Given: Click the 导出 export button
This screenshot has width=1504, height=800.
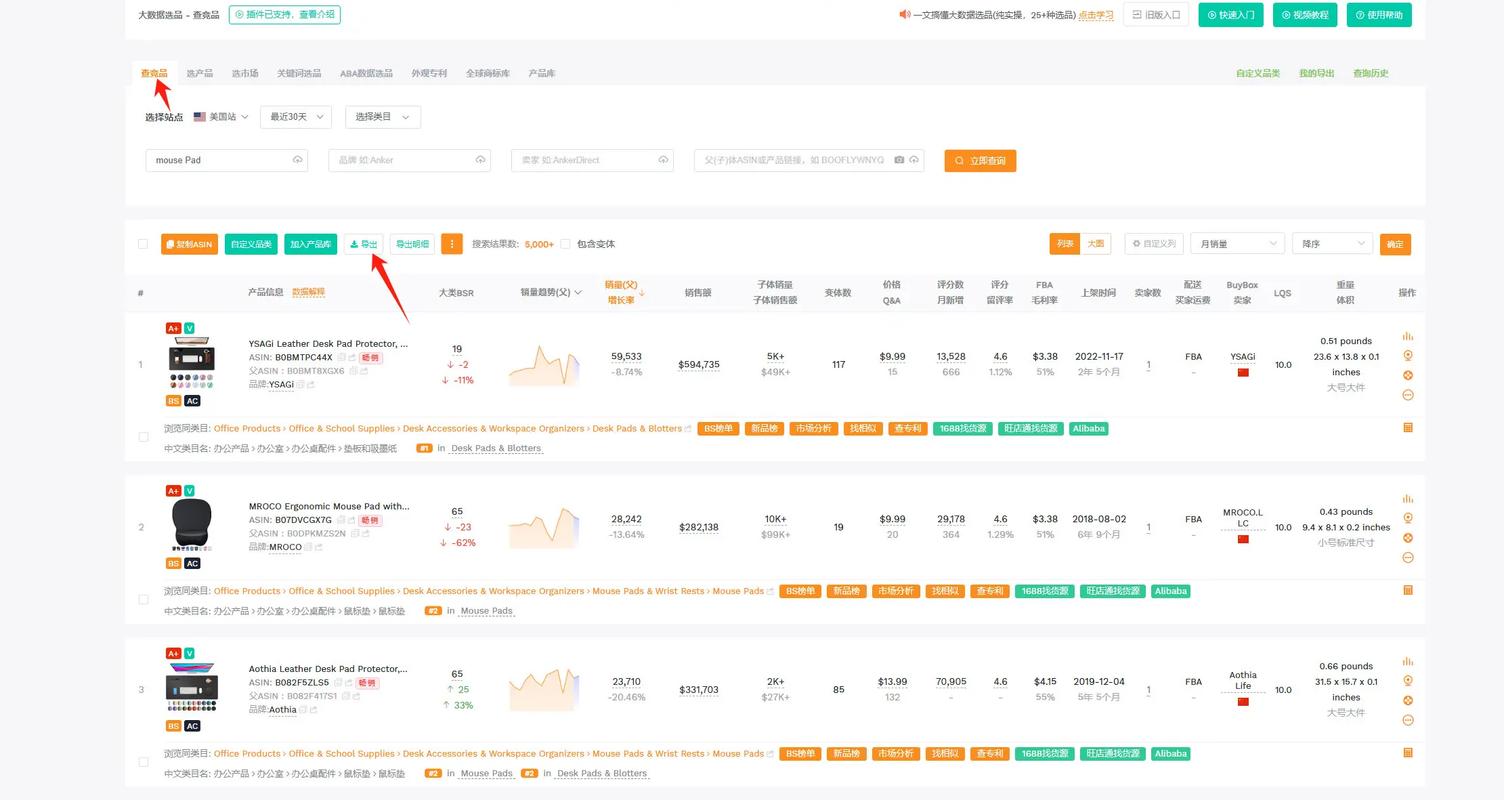Looking at the screenshot, I should 364,244.
